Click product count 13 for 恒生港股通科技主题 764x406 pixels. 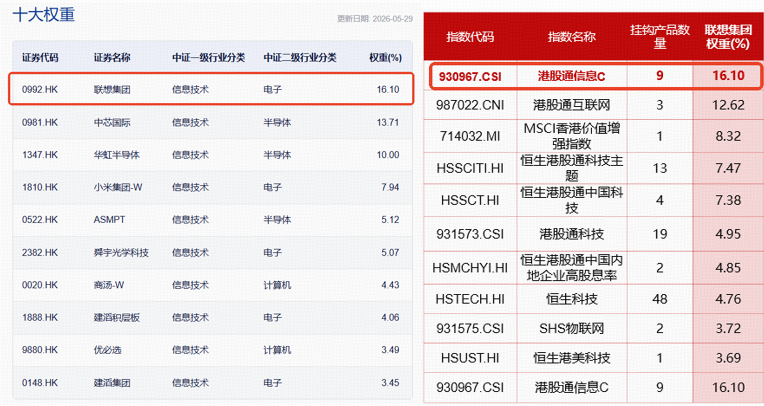[660, 168]
